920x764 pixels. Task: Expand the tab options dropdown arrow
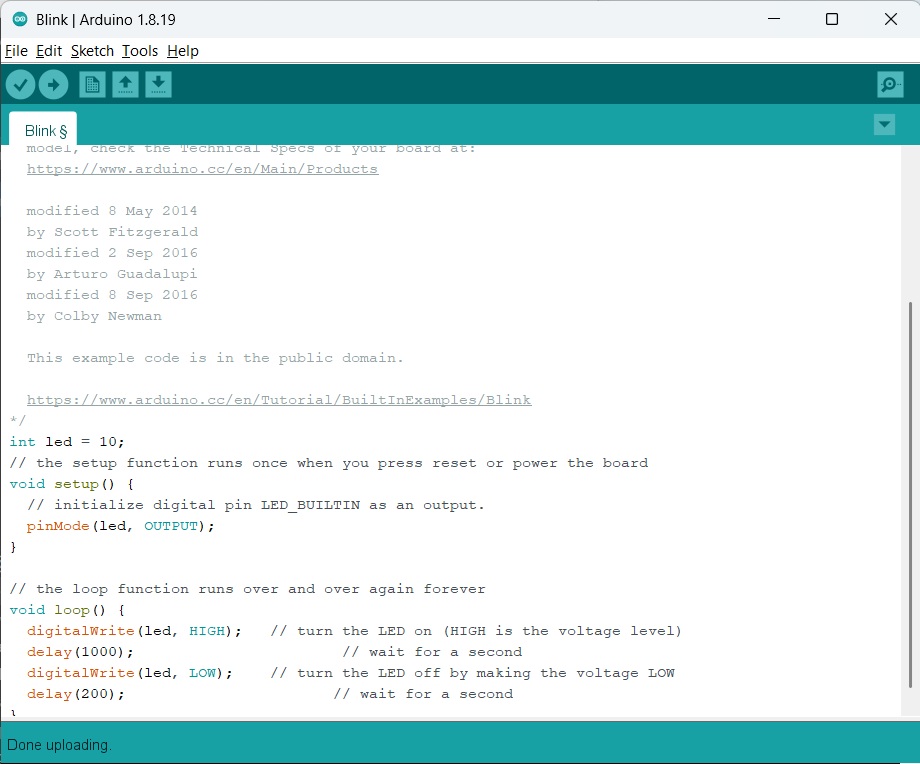coord(884,124)
